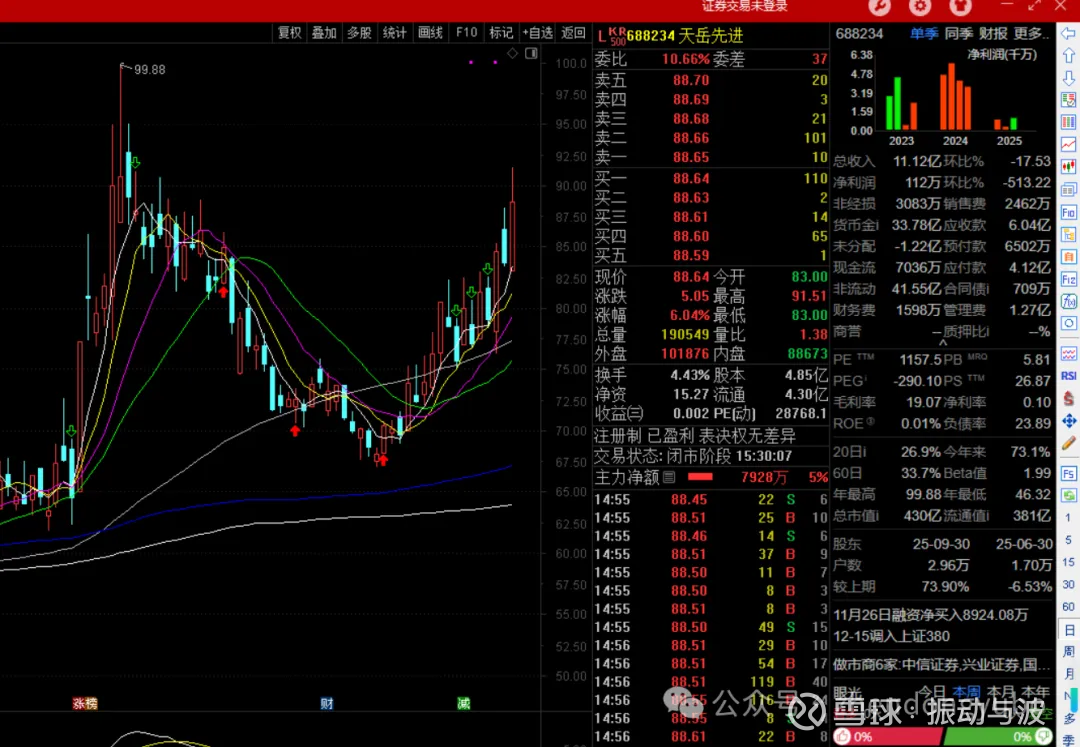Click the 涨榜 marker on chart bottom
This screenshot has height=747, width=1080.
[85, 703]
